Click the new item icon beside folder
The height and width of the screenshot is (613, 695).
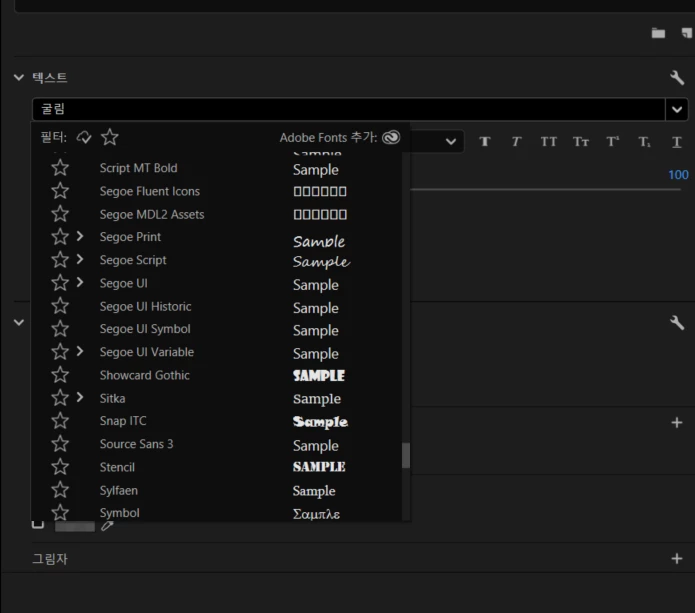(687, 33)
